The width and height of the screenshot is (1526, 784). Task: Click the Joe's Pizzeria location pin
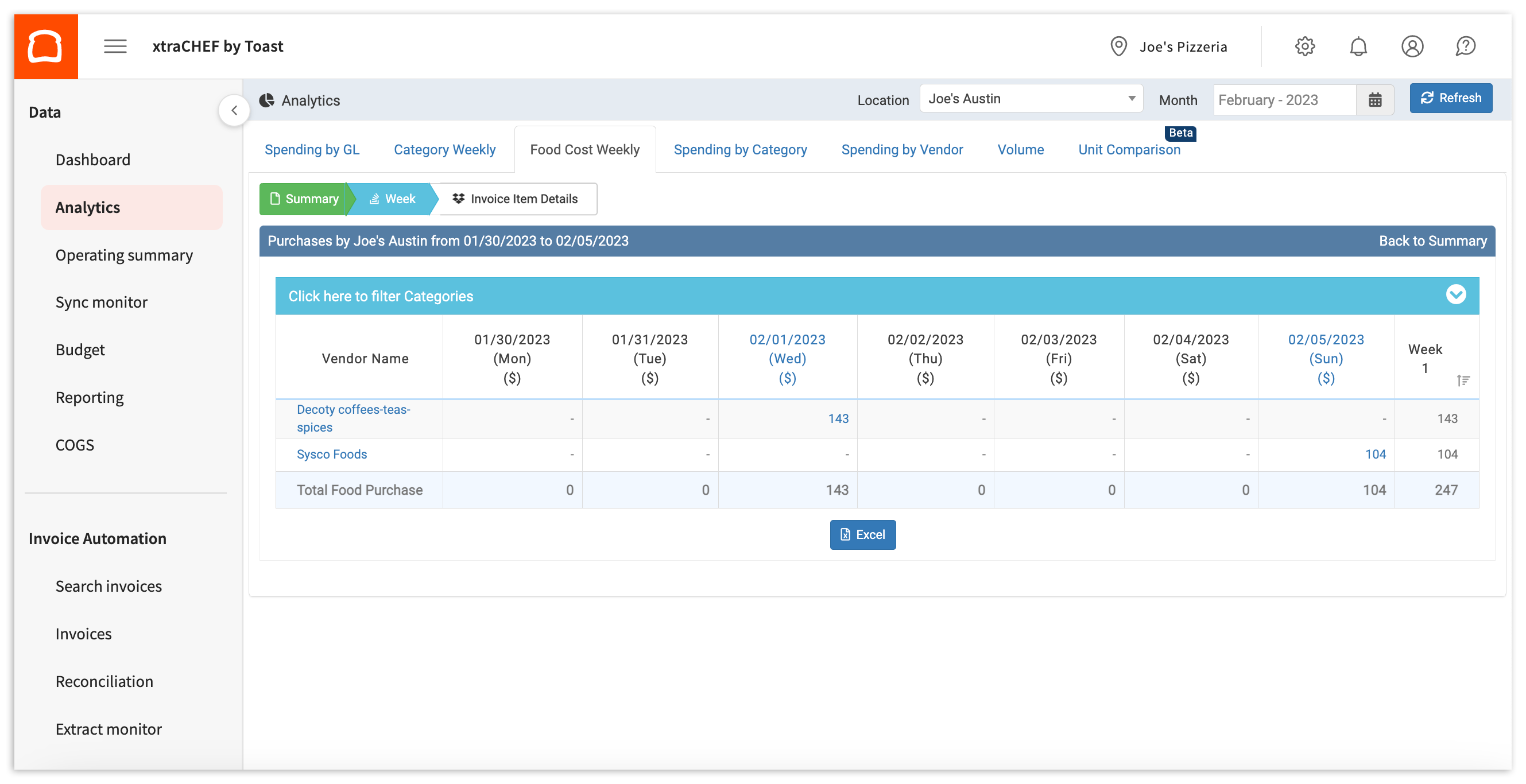click(1118, 46)
